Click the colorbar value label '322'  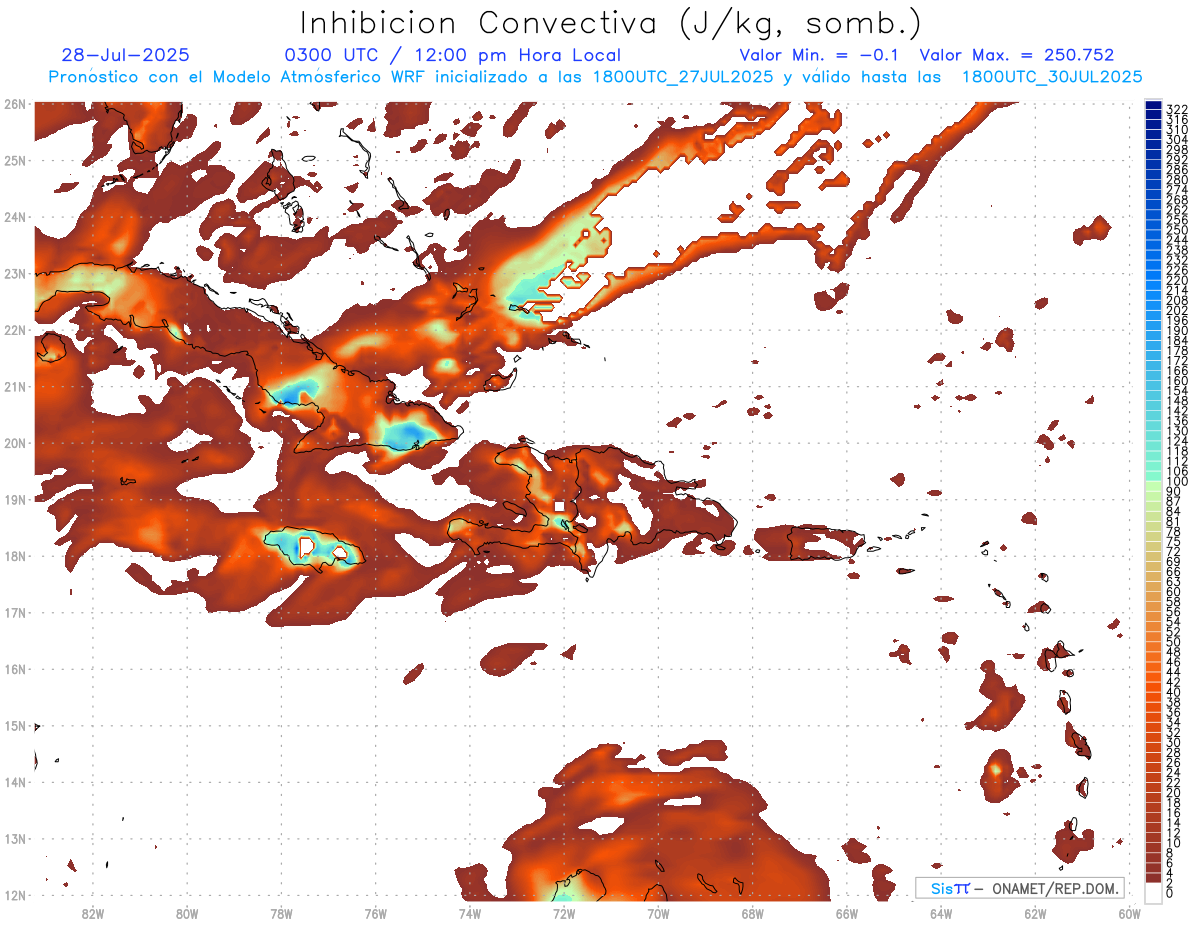(x=1177, y=109)
